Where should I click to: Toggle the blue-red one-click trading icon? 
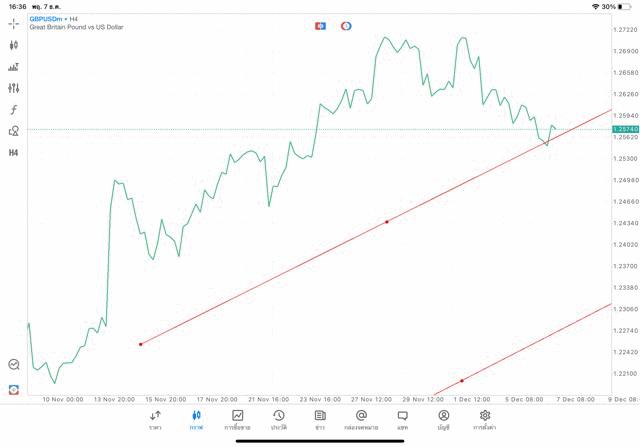[320, 25]
